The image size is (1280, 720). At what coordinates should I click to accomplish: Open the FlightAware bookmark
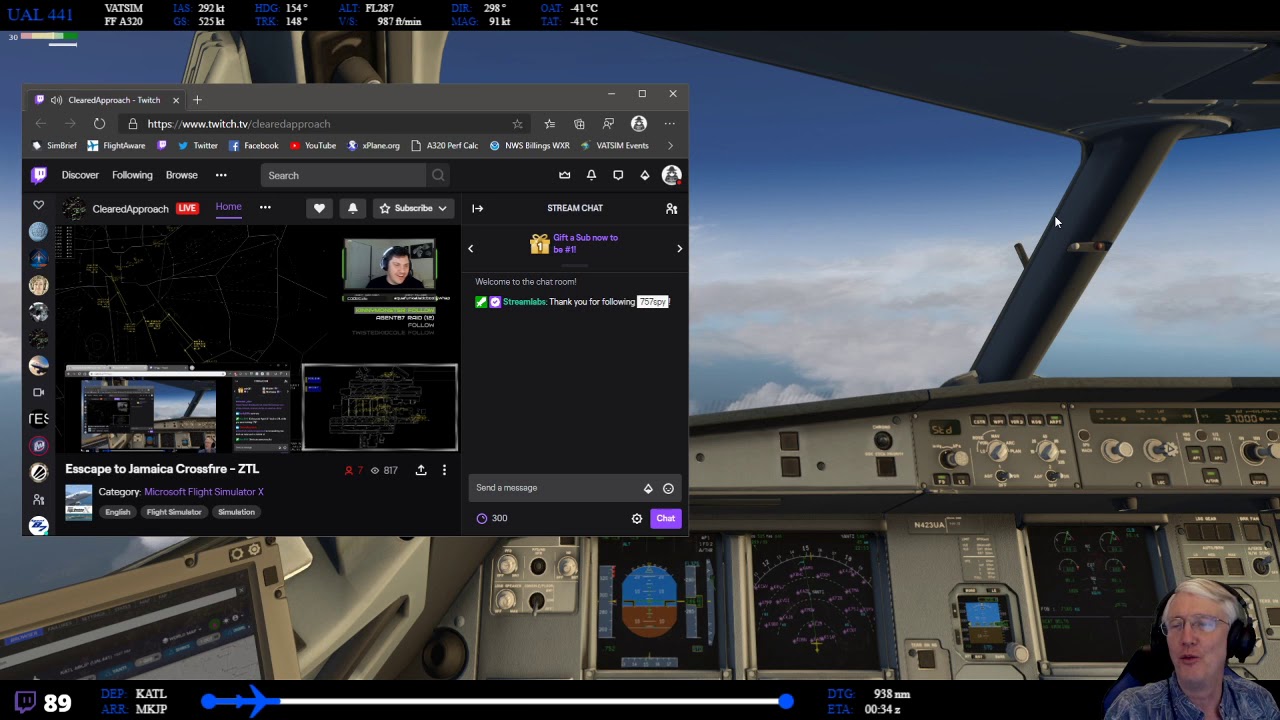coord(116,146)
